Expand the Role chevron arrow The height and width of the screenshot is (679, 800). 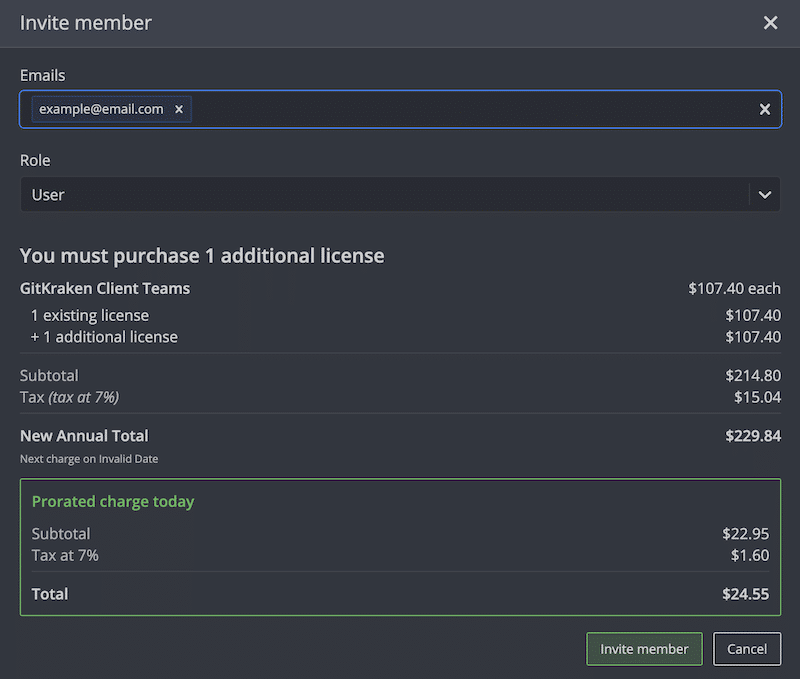point(764,195)
